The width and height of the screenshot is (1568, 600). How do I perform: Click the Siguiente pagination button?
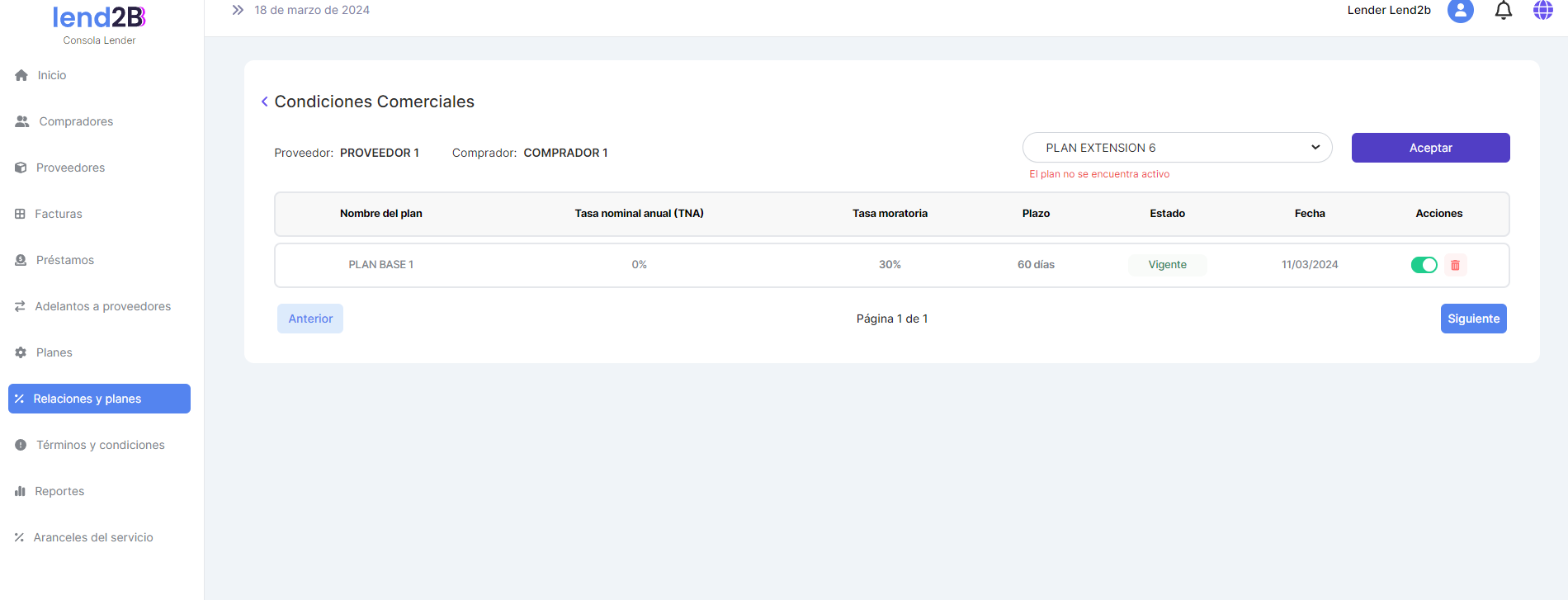[1473, 319]
